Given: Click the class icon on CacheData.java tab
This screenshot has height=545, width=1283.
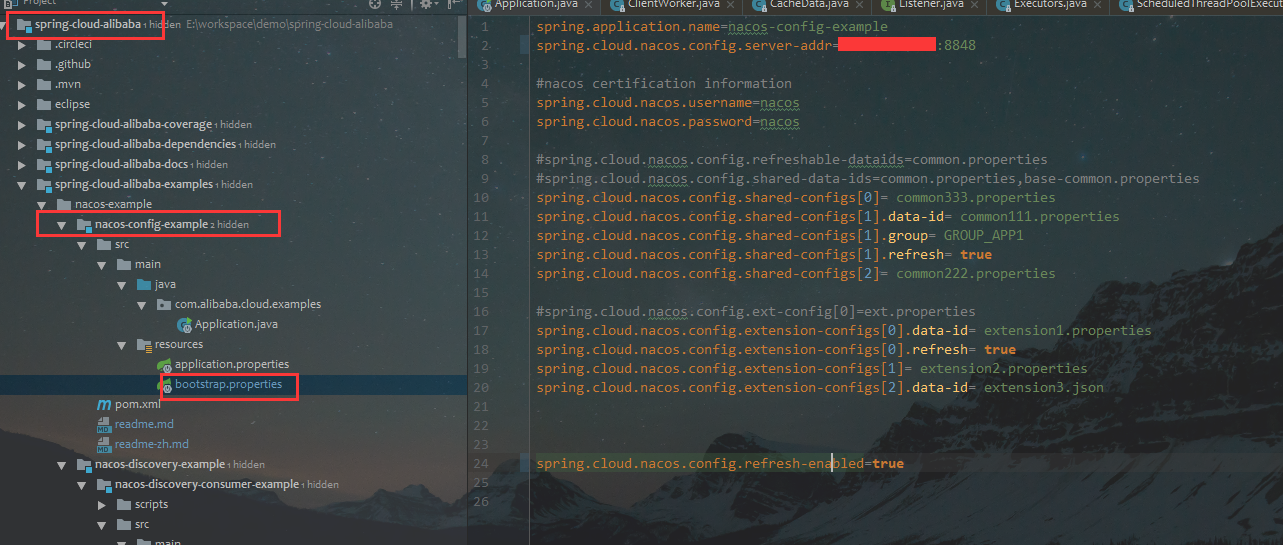Looking at the screenshot, I should pos(759,5).
